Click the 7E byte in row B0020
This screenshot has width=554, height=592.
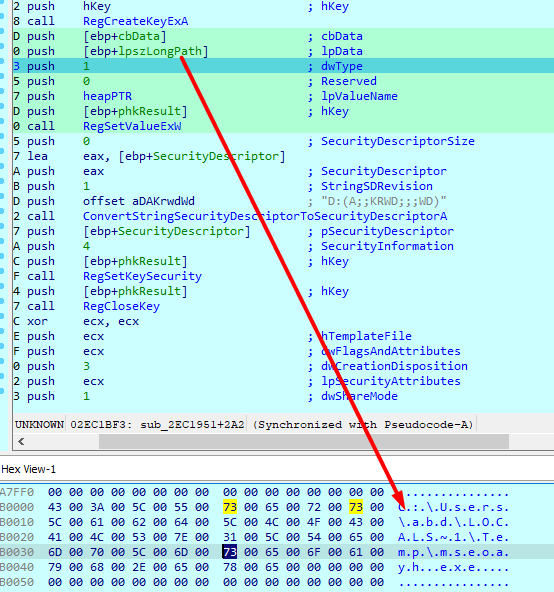point(181,537)
